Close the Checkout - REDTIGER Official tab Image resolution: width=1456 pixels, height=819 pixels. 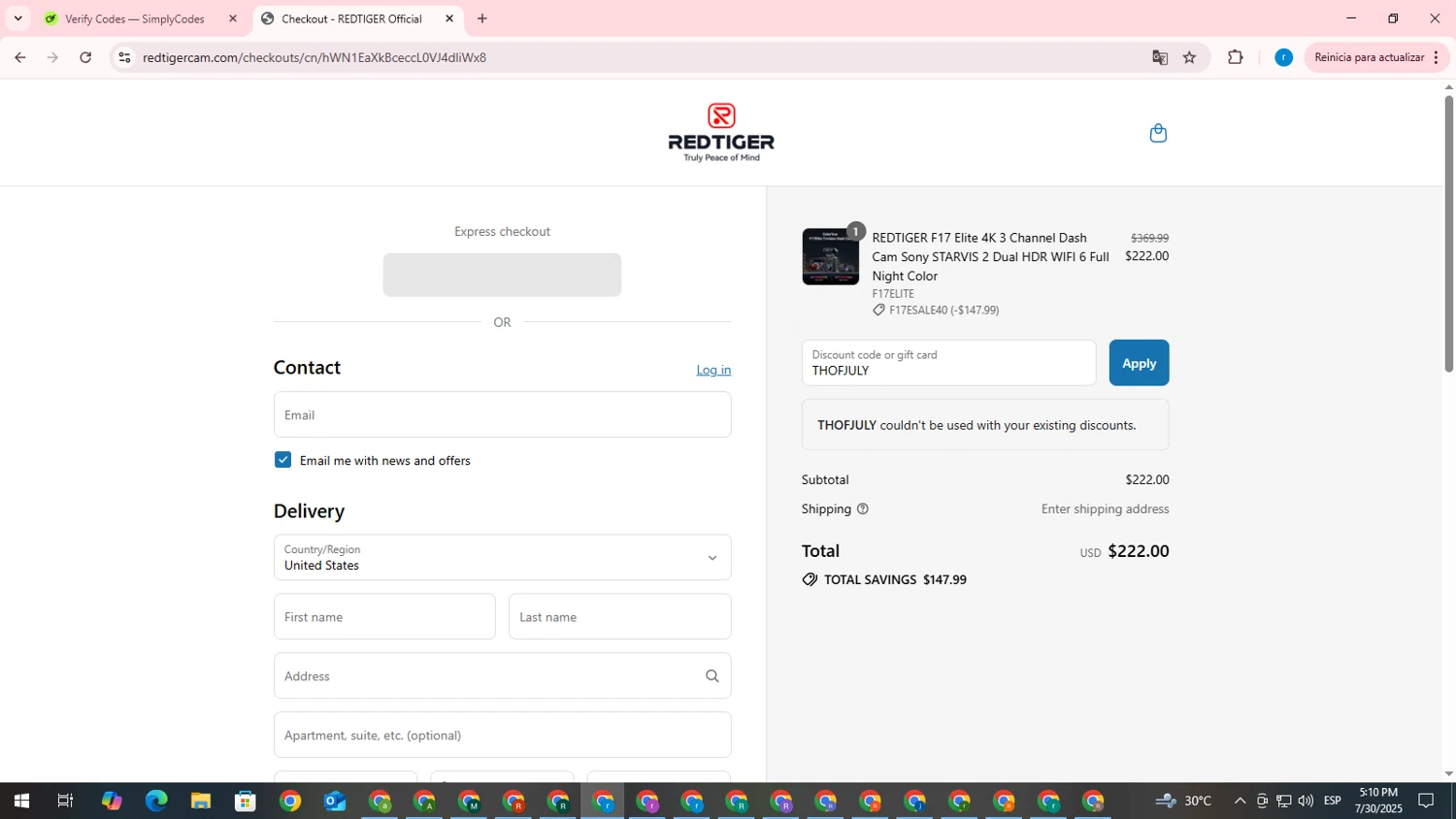coord(449,18)
